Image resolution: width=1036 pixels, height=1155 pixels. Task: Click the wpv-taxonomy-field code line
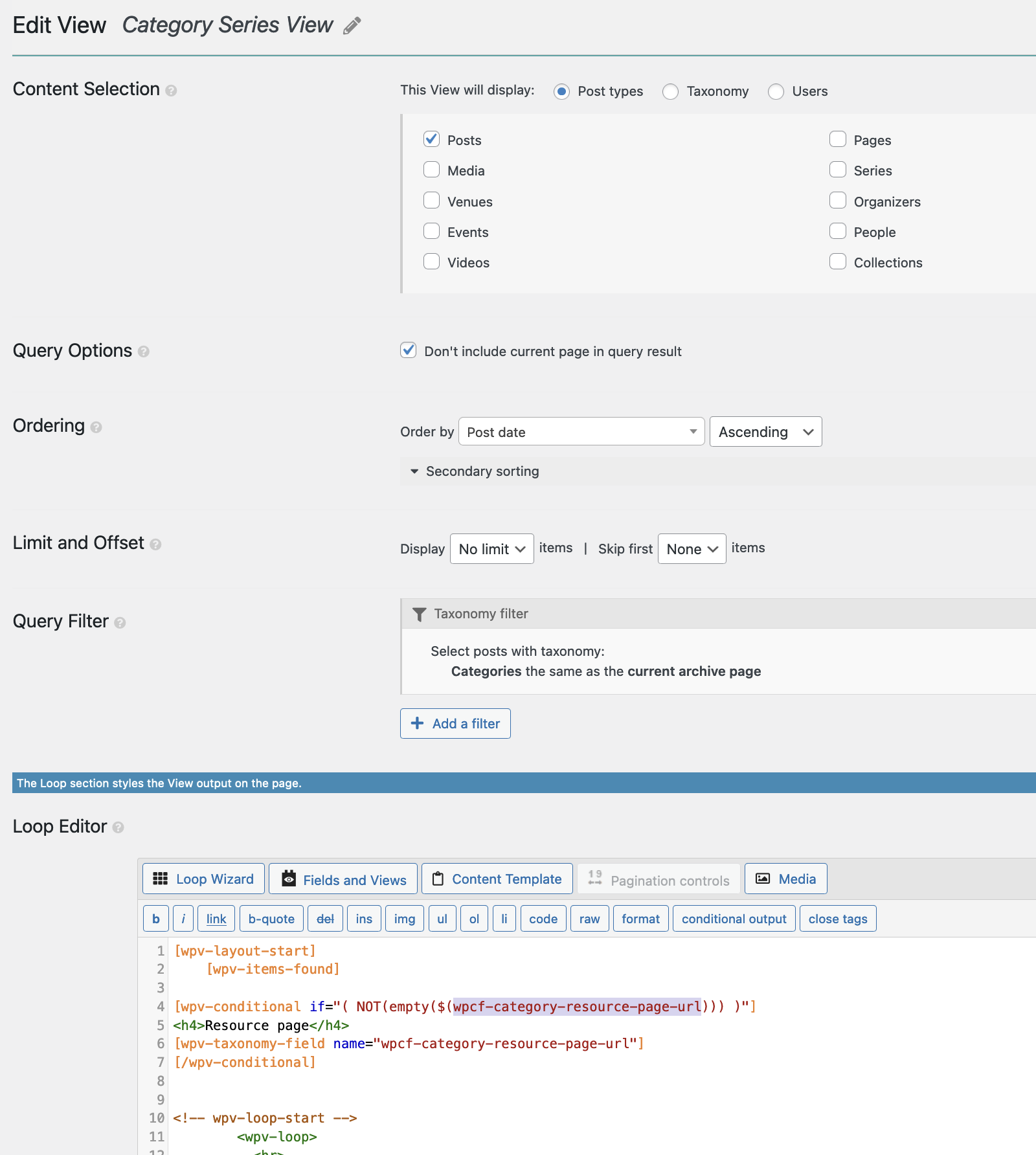(x=409, y=1044)
